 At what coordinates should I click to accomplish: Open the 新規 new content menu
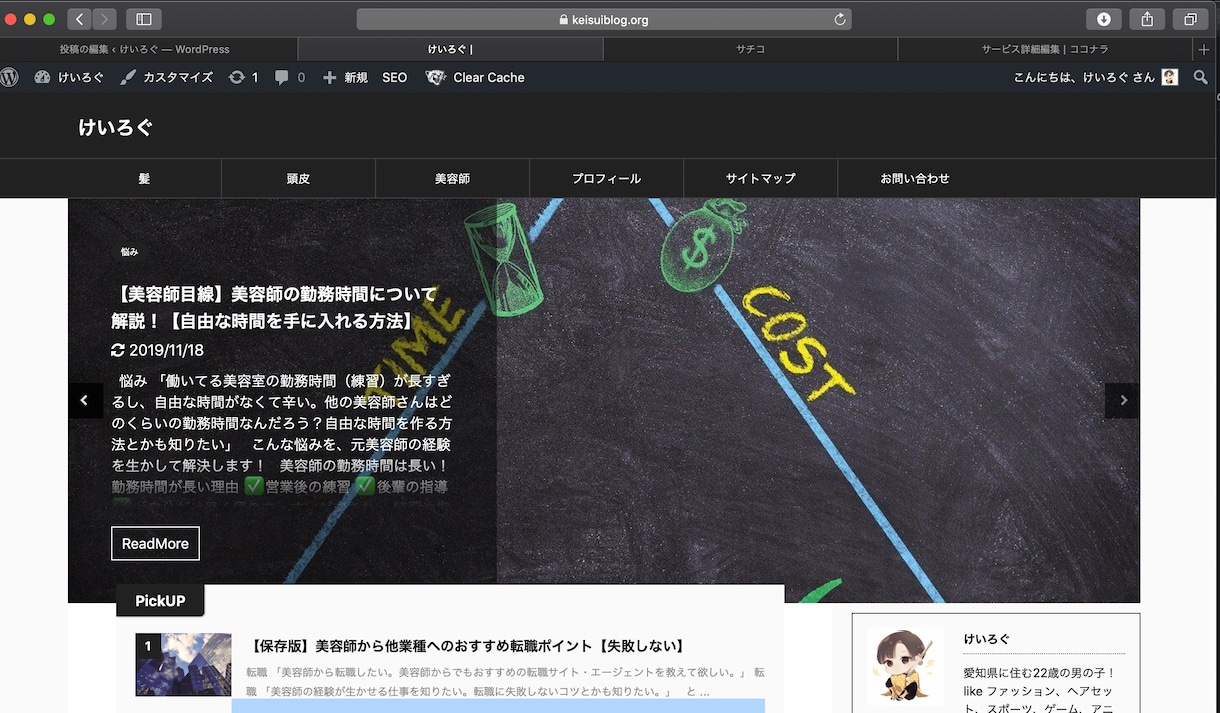click(x=345, y=77)
